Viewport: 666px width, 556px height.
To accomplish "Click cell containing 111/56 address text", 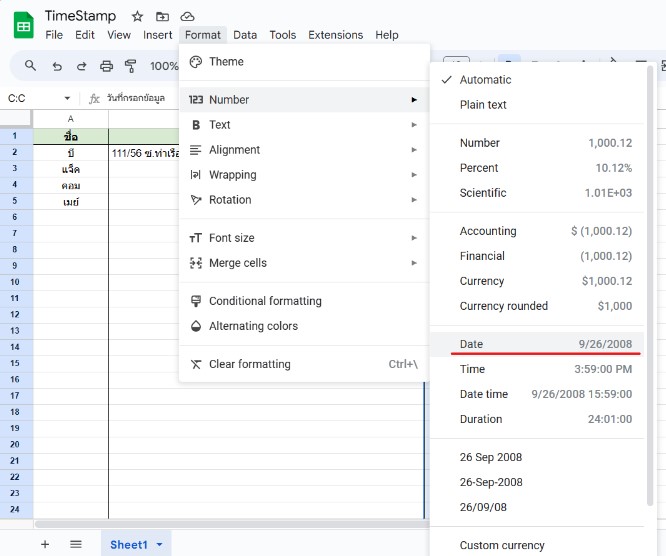I will coord(144,153).
